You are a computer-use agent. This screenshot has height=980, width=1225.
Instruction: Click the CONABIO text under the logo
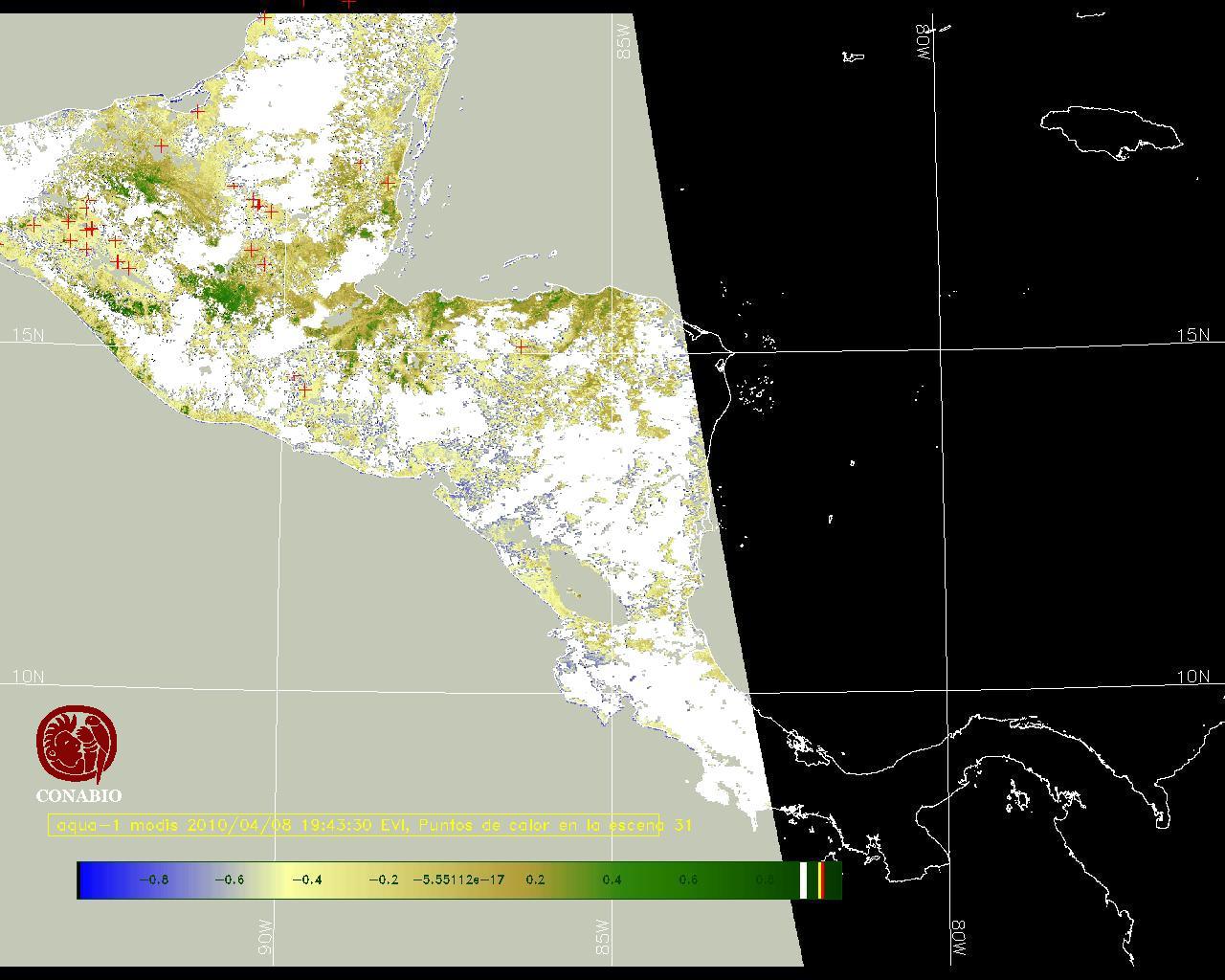click(78, 795)
